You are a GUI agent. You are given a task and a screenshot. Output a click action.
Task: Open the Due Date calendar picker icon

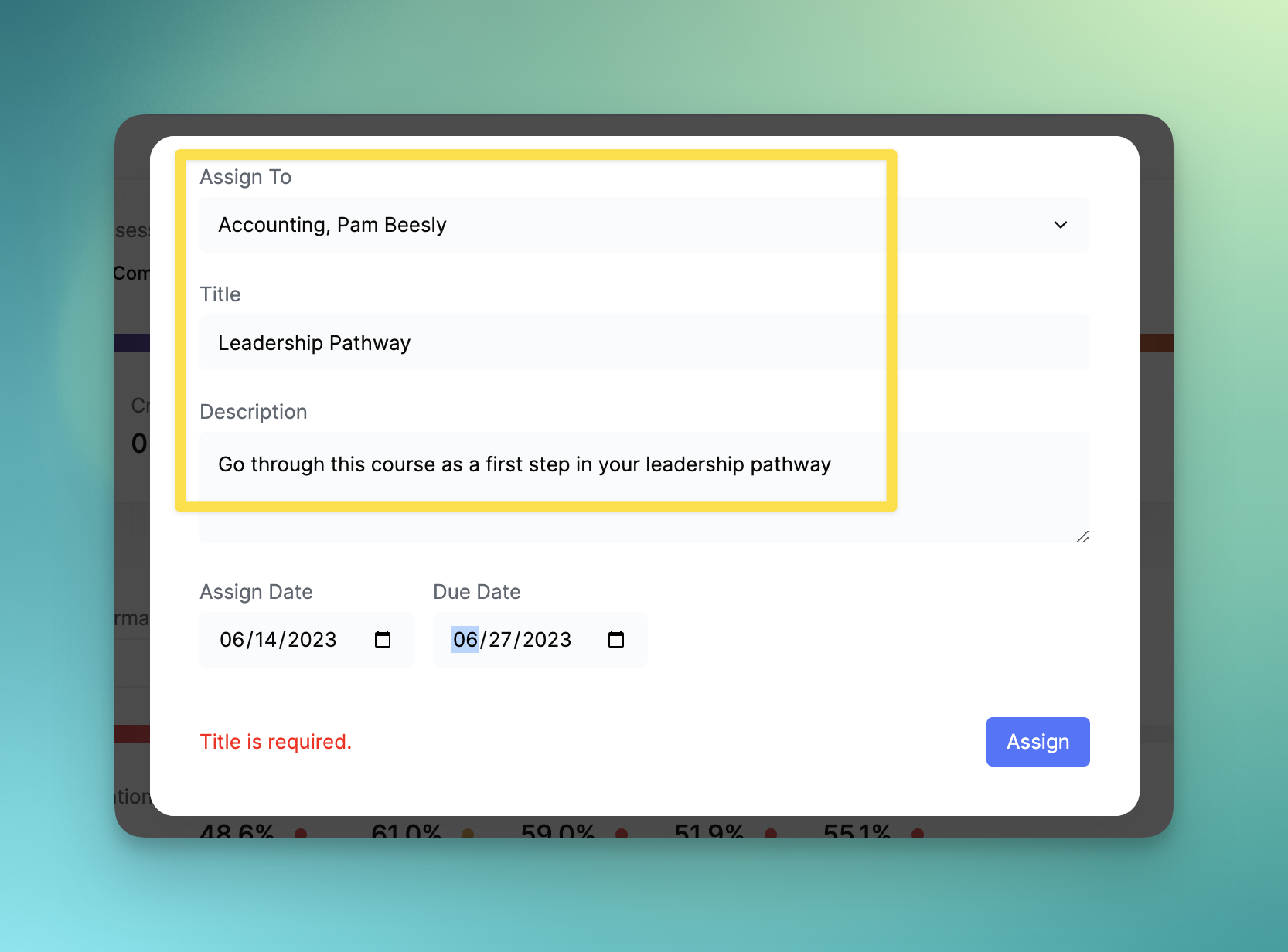coord(616,640)
